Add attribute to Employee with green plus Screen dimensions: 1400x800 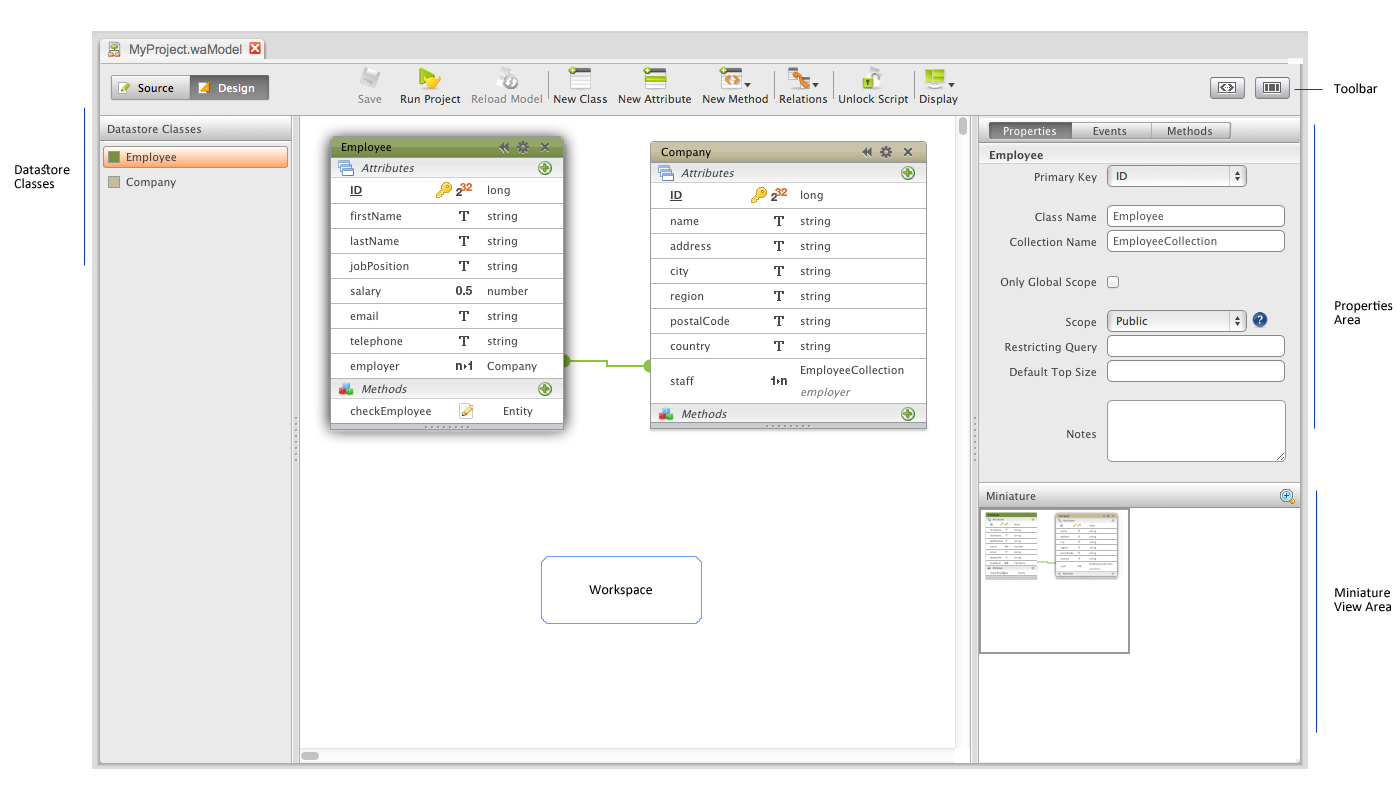pyautogui.click(x=545, y=168)
